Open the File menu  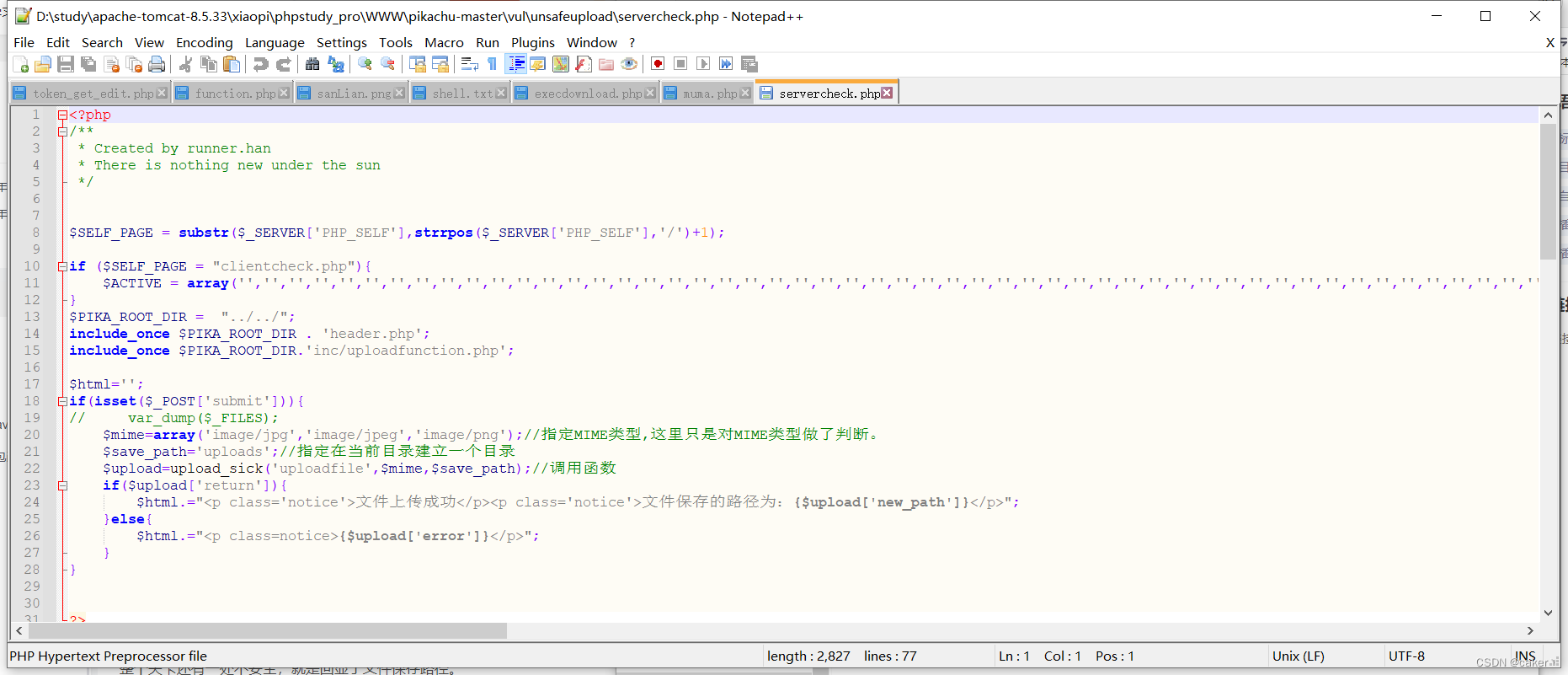click(24, 42)
